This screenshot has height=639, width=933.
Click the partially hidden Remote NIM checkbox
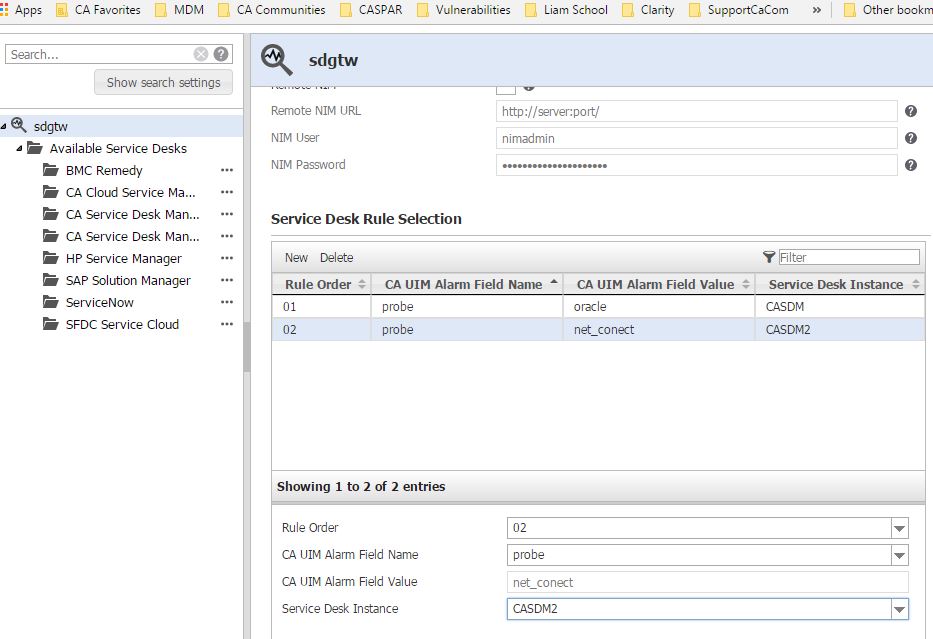506,90
